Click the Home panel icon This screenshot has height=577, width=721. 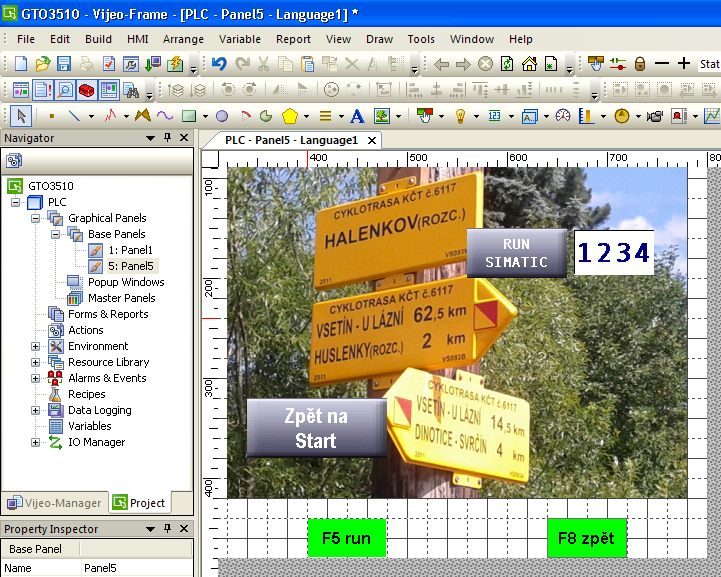pyautogui.click(x=529, y=63)
